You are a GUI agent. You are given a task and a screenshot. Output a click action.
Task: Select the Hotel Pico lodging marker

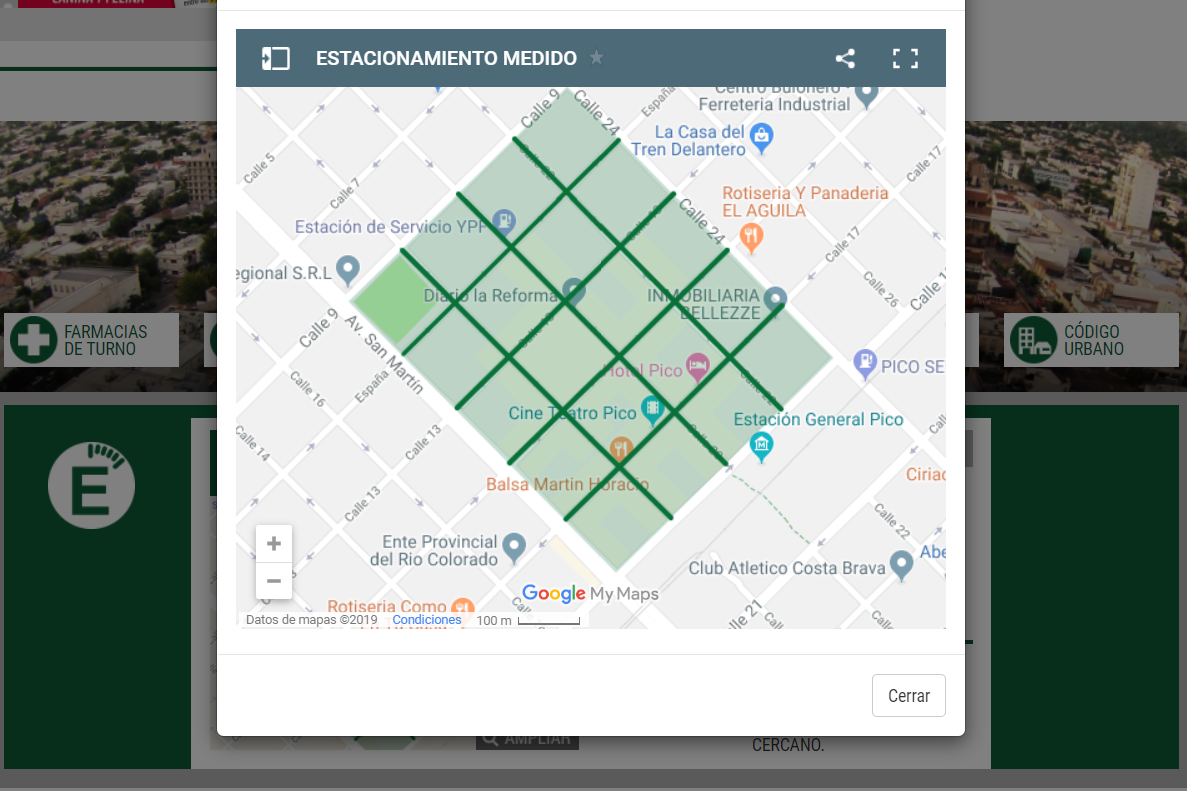click(x=697, y=368)
